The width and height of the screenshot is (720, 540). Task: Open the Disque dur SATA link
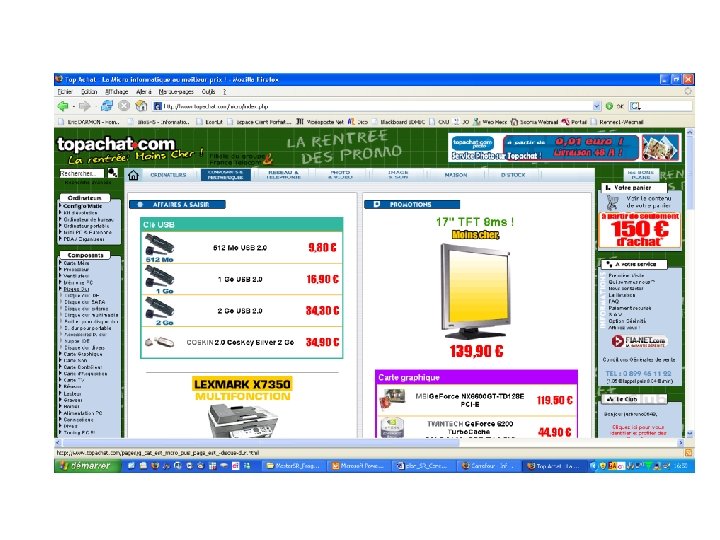click(x=85, y=302)
